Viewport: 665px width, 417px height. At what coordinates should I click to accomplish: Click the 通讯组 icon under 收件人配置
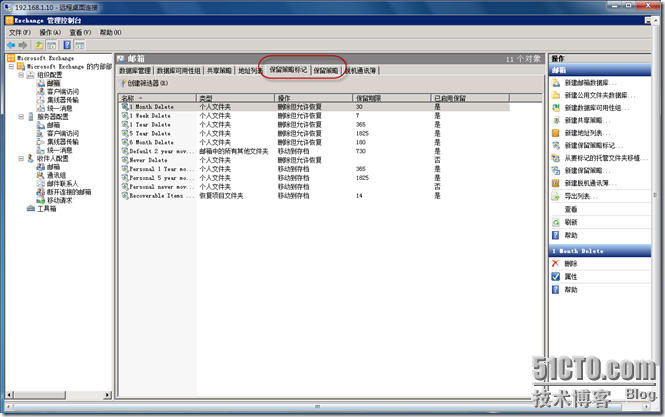pyautogui.click(x=41, y=175)
